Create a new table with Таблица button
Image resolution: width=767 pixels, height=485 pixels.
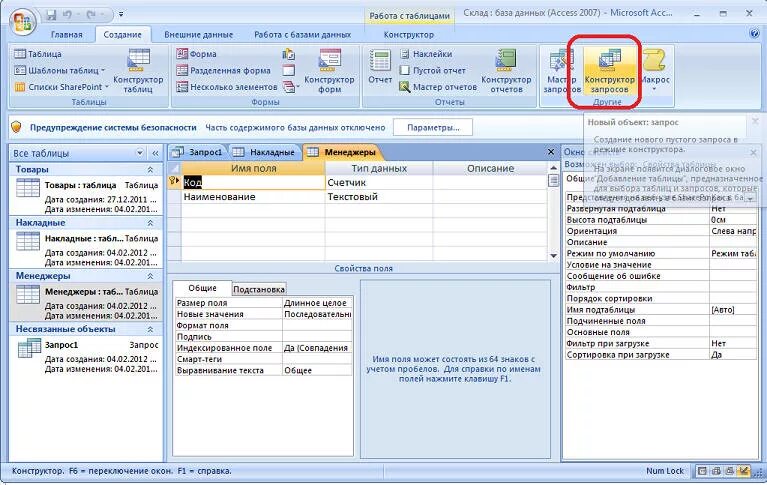[x=38, y=54]
